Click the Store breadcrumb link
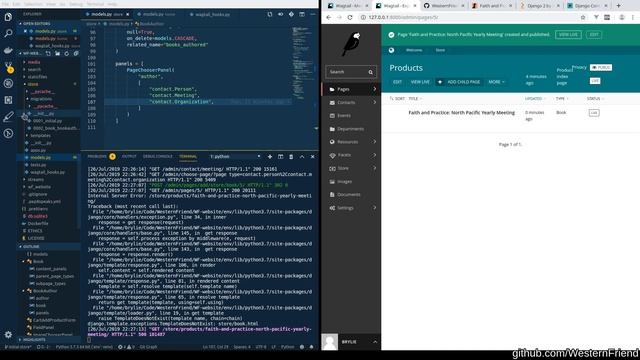The height and width of the screenshot is (360, 640). [x=440, y=50]
